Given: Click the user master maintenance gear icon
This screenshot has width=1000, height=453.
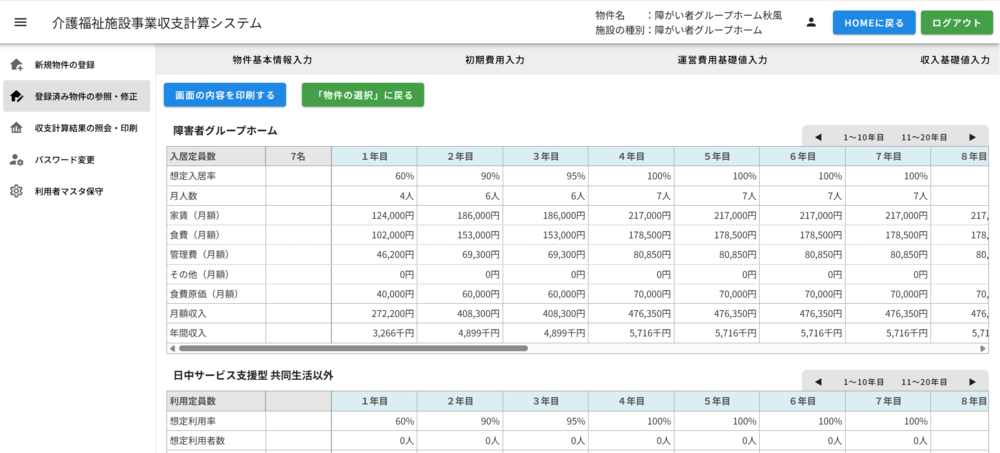Looking at the screenshot, I should (x=17, y=191).
